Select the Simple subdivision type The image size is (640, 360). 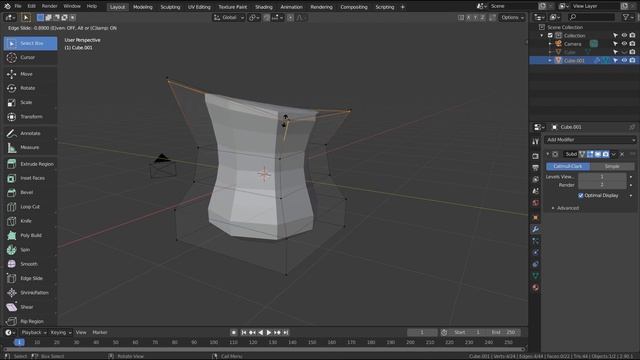612,167
